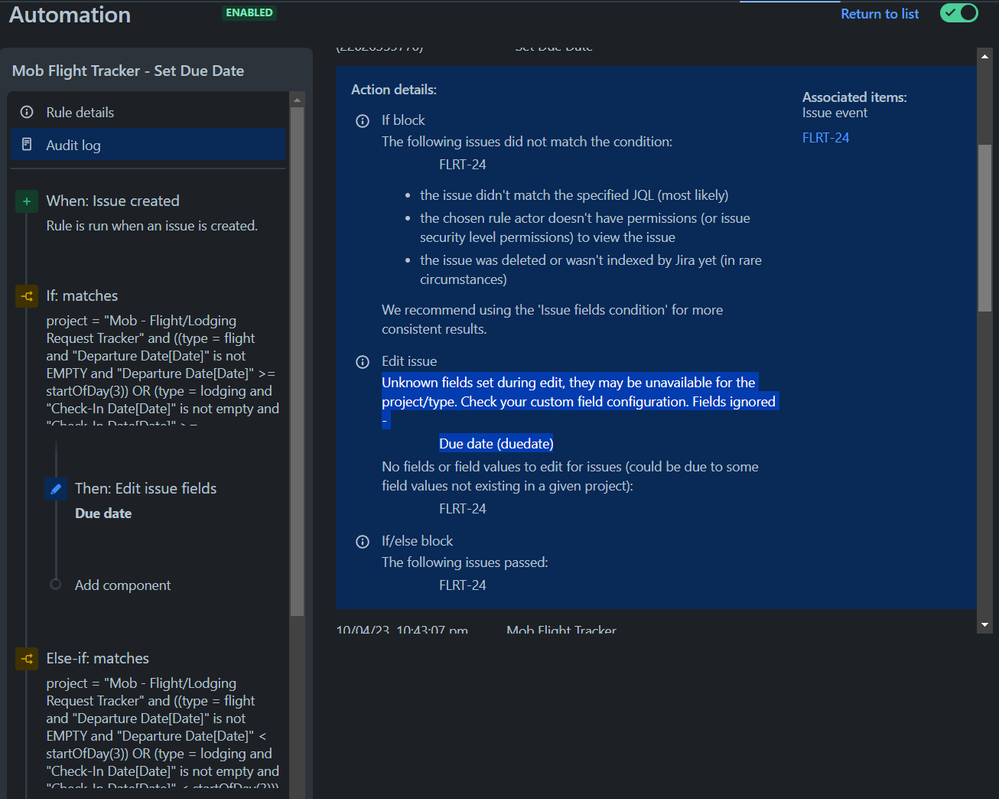
Task: Click the bullet 'the issue was deleted or wasn't indexed'
Action: 591,270
